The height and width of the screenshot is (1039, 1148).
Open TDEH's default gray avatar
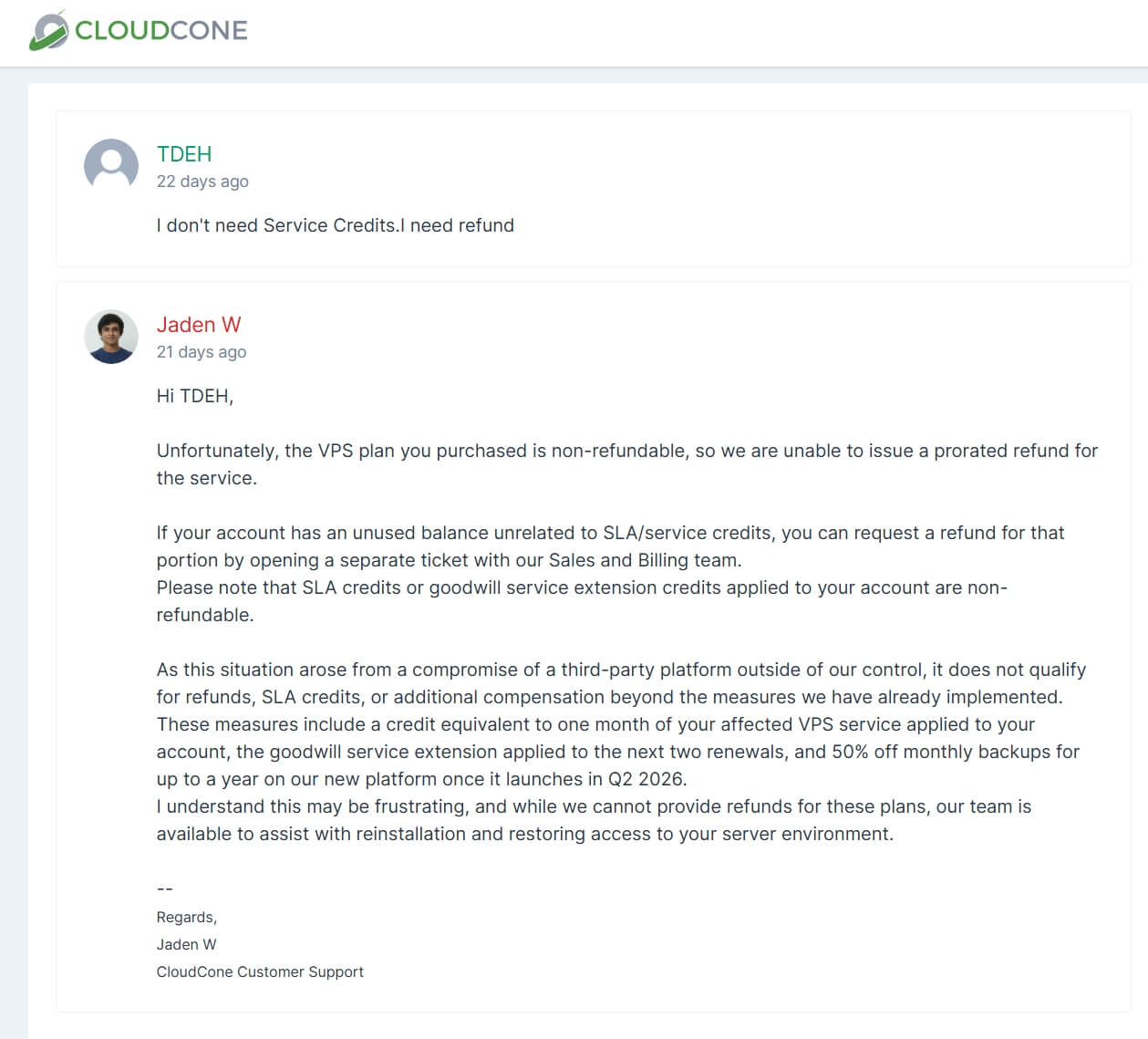tap(111, 166)
